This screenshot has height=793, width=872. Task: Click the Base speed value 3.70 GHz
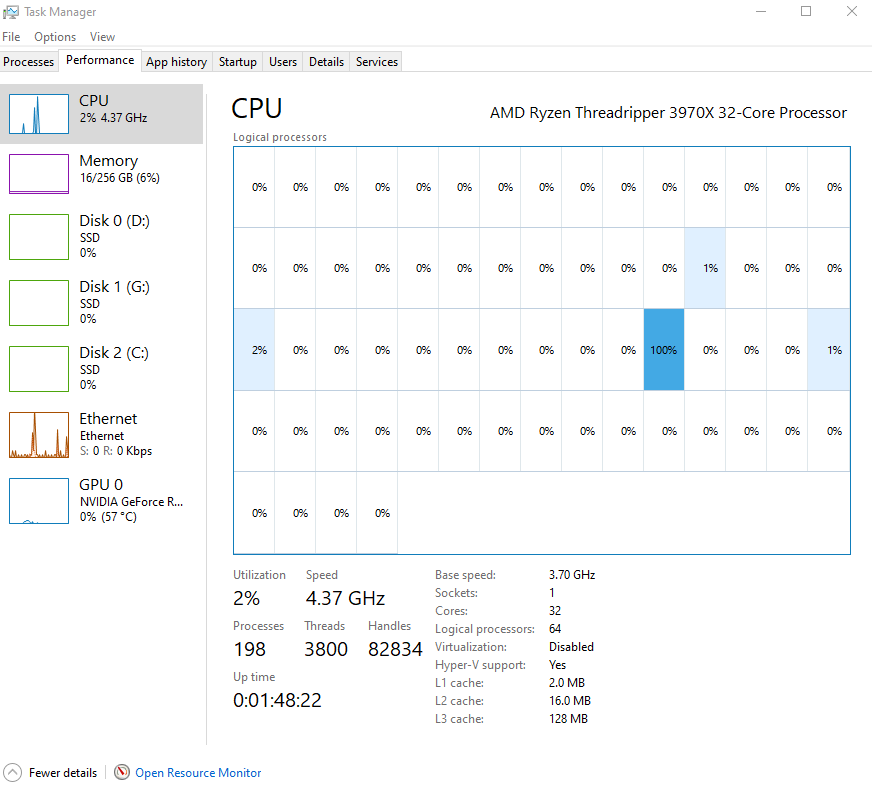(572, 574)
